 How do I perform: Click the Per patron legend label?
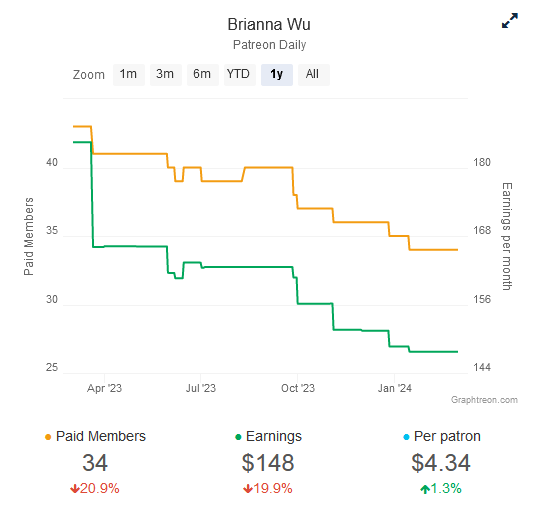click(447, 437)
